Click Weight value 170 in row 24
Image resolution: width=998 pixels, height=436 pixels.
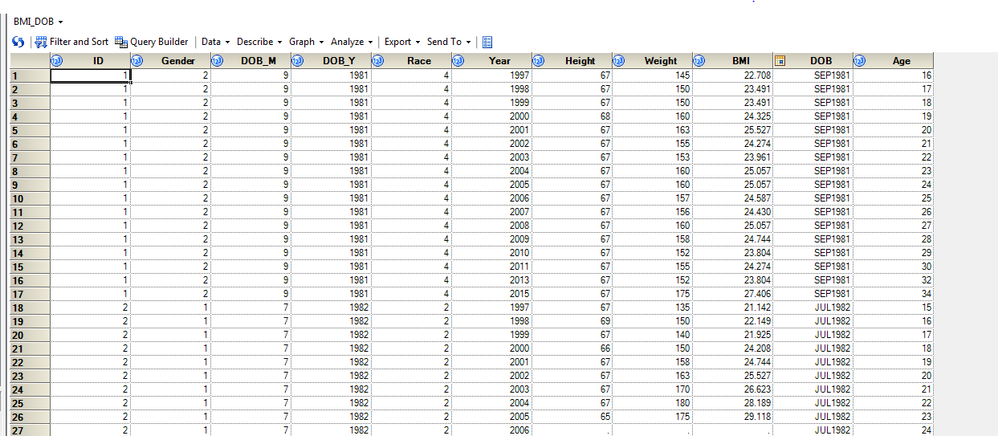point(652,389)
